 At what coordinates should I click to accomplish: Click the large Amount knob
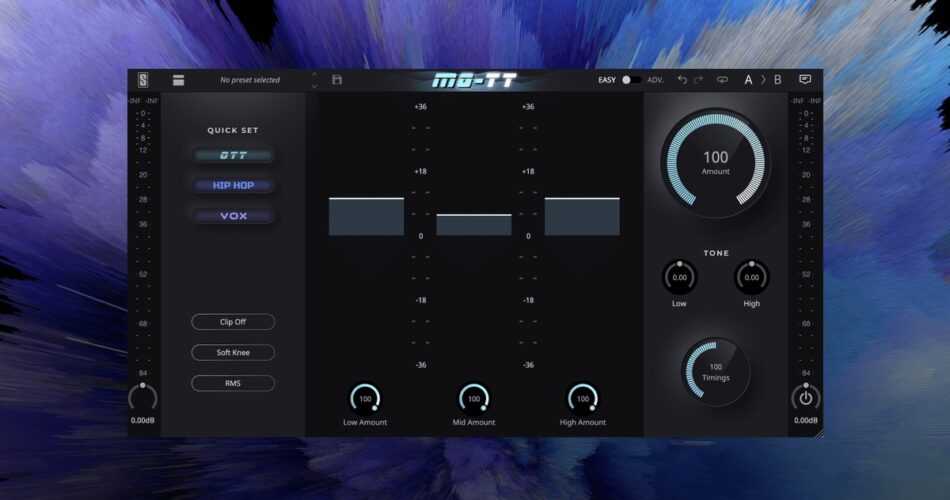(x=715, y=162)
